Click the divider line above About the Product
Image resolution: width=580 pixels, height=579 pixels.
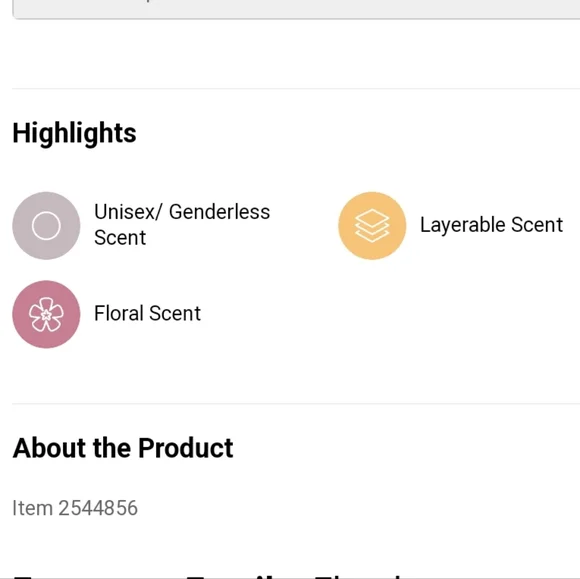click(296, 404)
